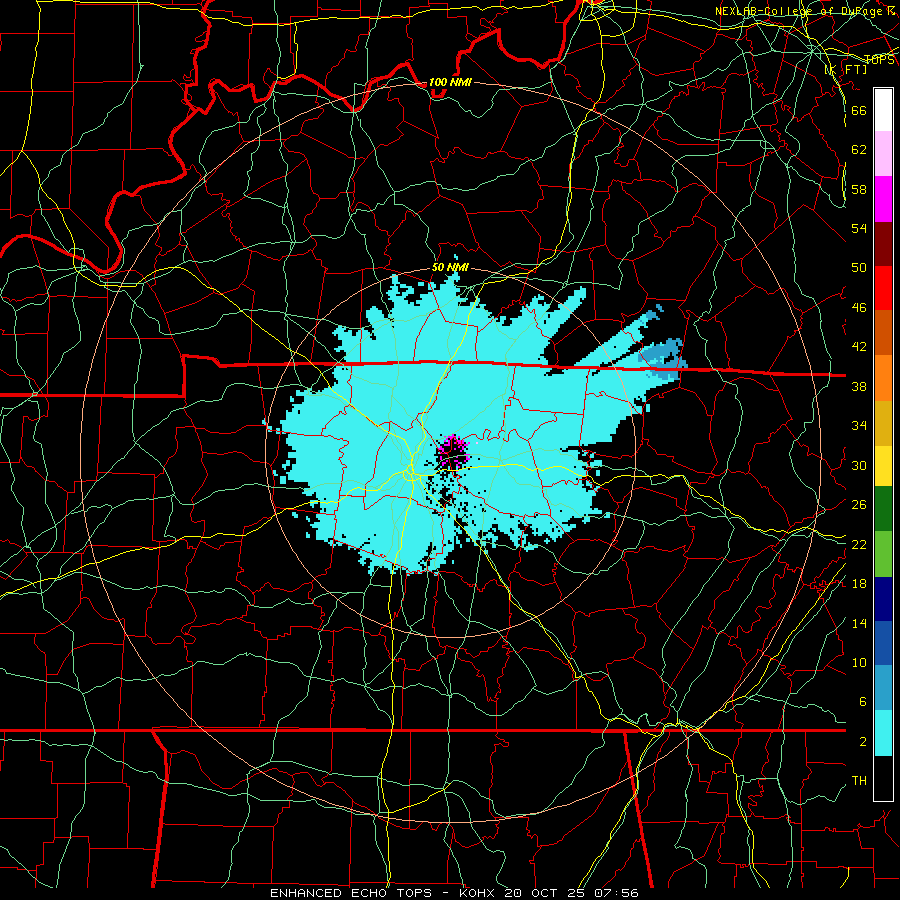Click the light green legend swatch
The width and height of the screenshot is (900, 900).
[x=883, y=553]
